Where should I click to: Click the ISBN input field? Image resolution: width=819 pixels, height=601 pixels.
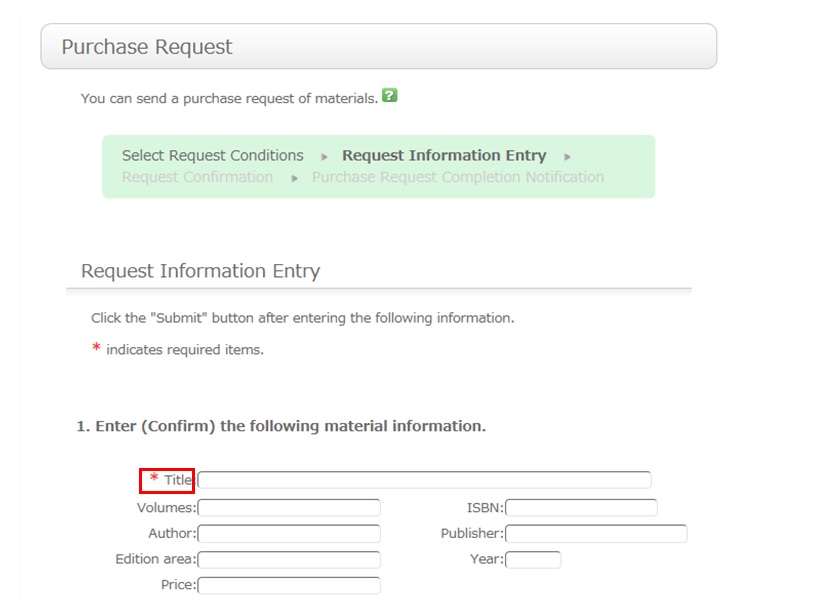point(581,508)
